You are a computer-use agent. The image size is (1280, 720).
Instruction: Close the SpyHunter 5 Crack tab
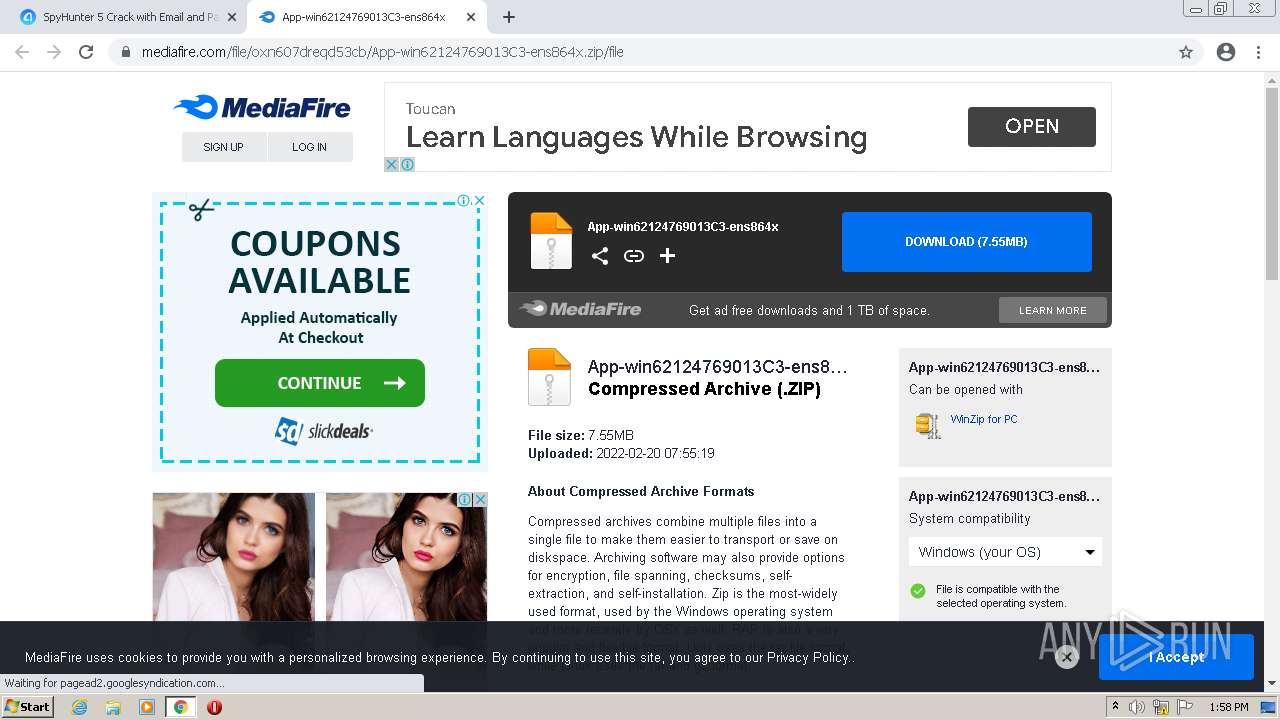232,17
